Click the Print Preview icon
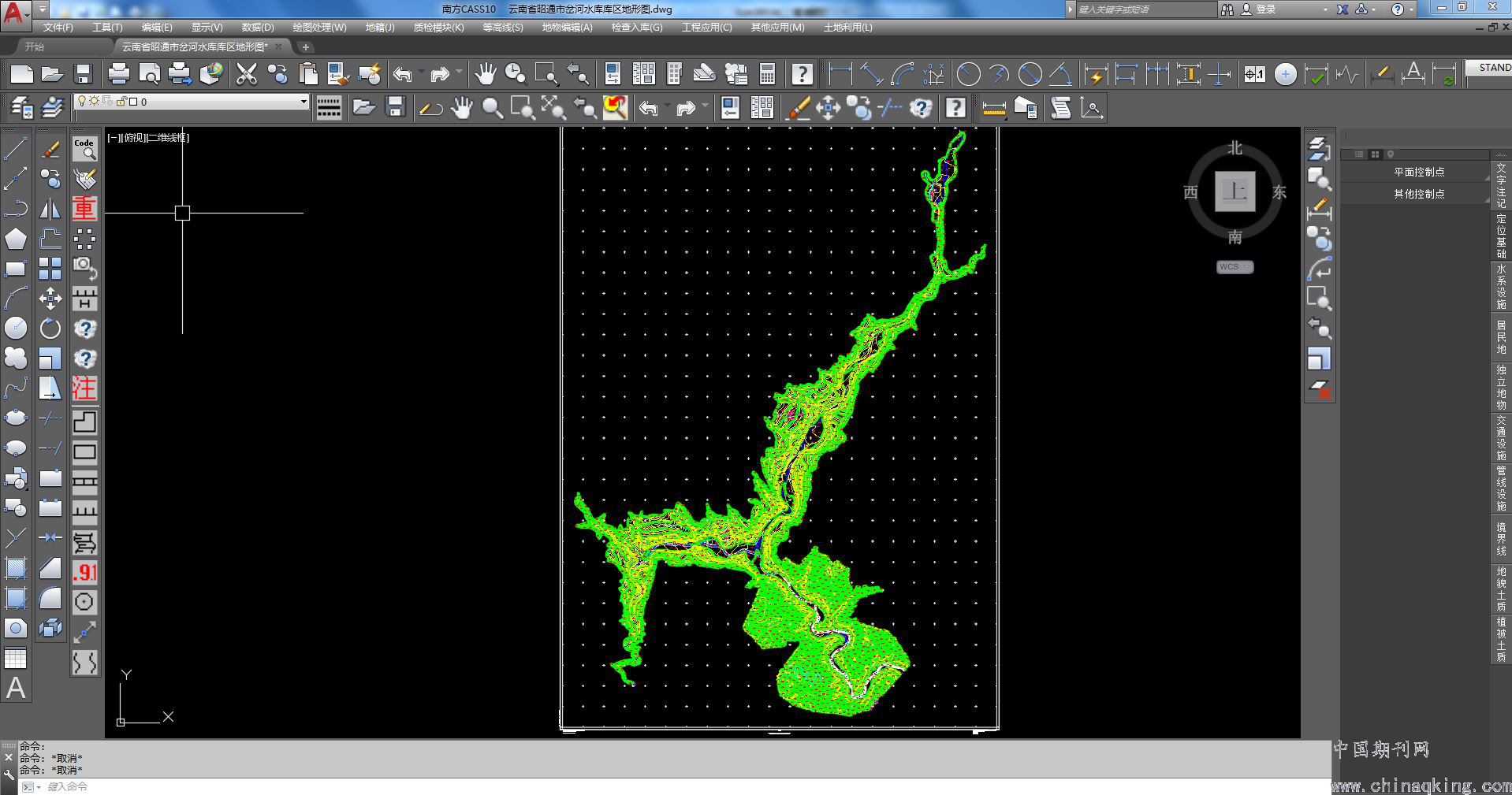 point(149,74)
